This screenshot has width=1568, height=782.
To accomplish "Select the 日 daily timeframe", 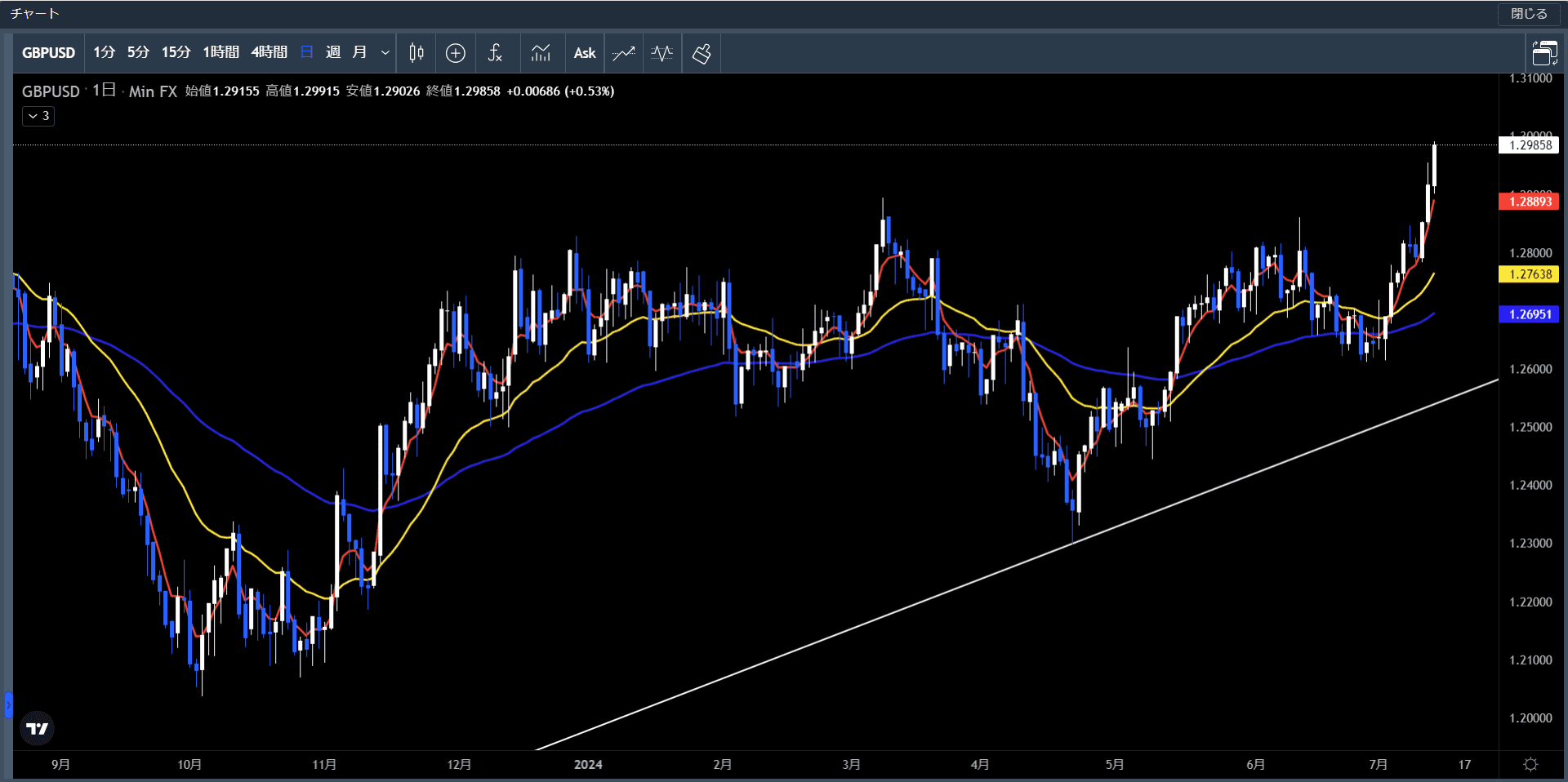I will tap(307, 52).
